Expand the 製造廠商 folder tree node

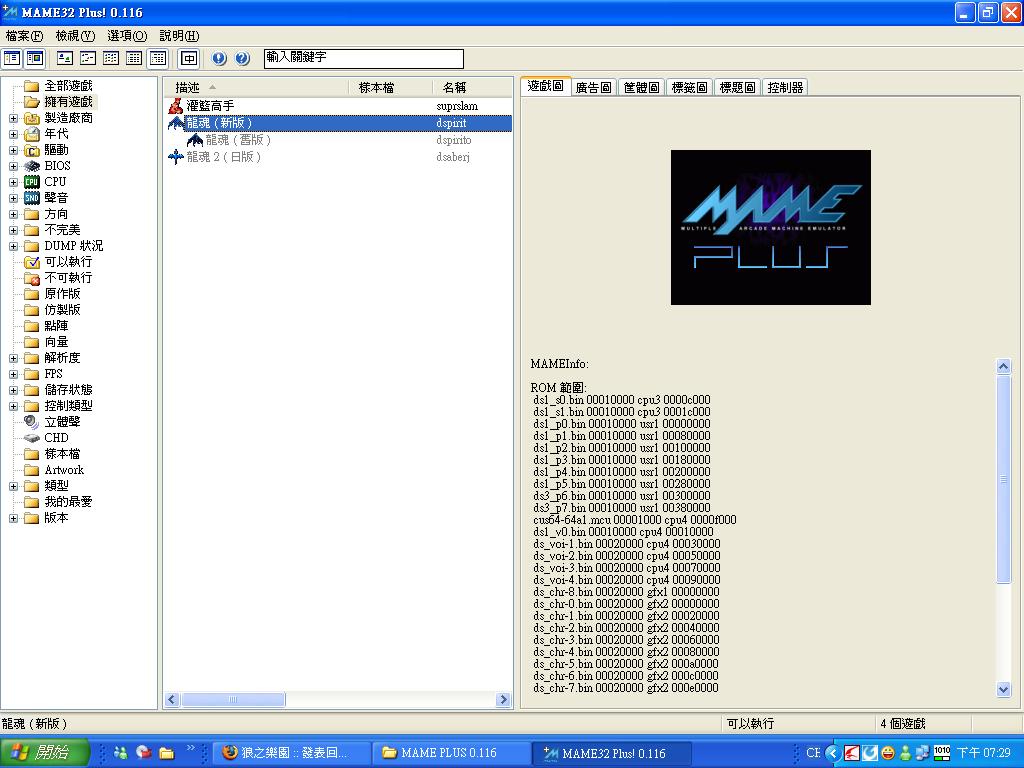(13, 118)
